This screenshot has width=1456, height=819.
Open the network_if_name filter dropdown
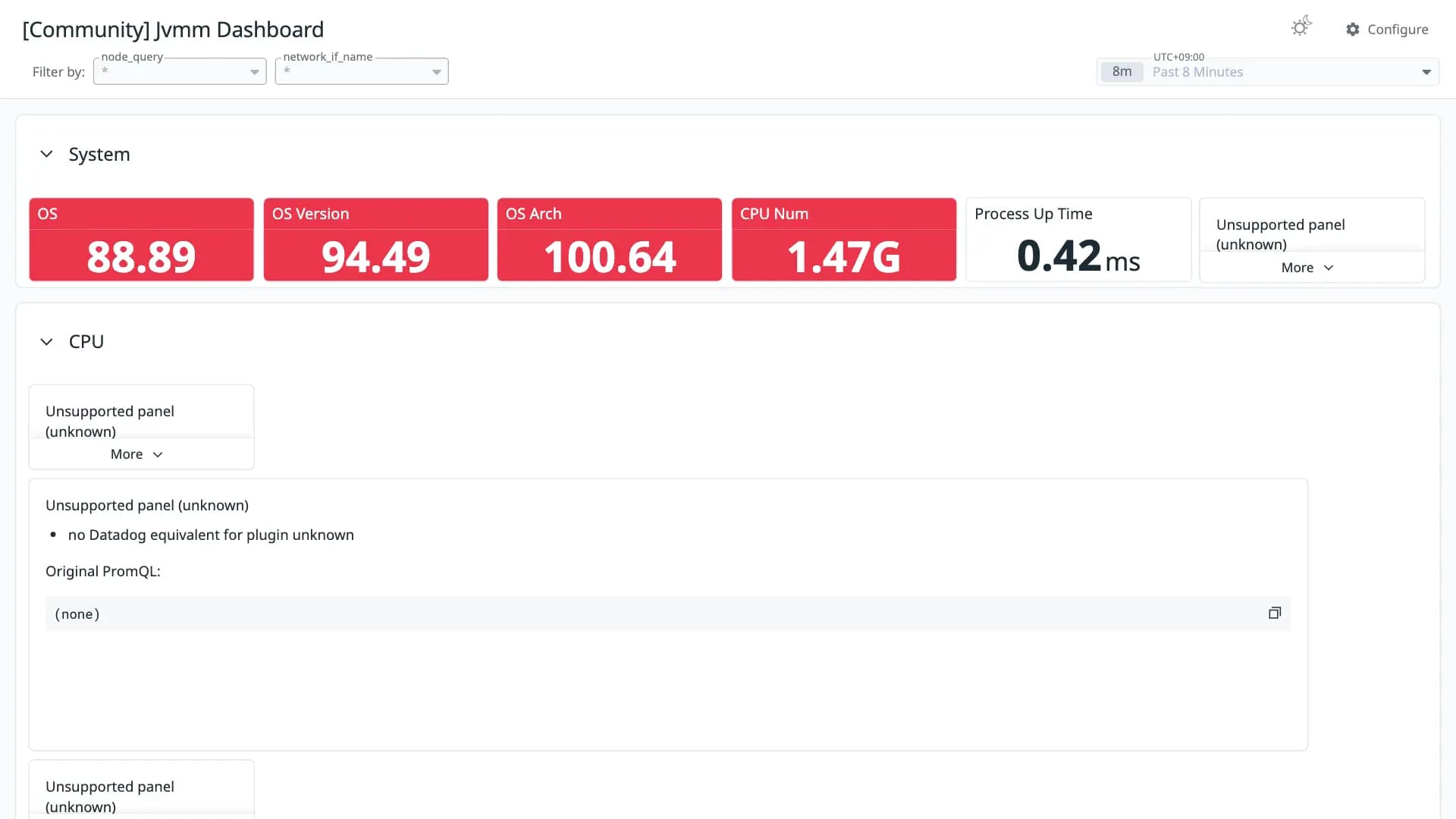pyautogui.click(x=362, y=71)
